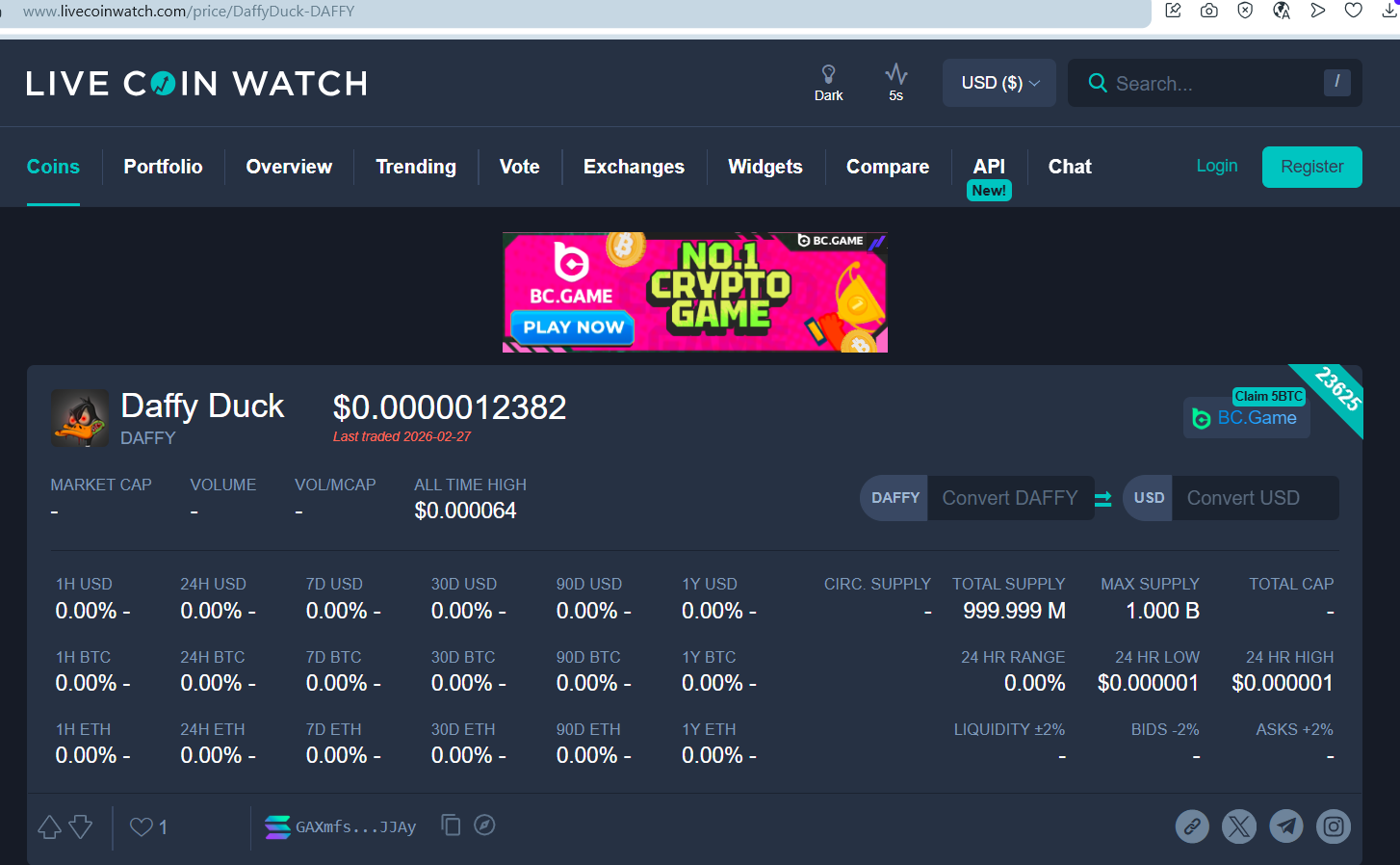The height and width of the screenshot is (865, 1400).
Task: Downvote the Daffy Duck coin
Action: pos(81,826)
